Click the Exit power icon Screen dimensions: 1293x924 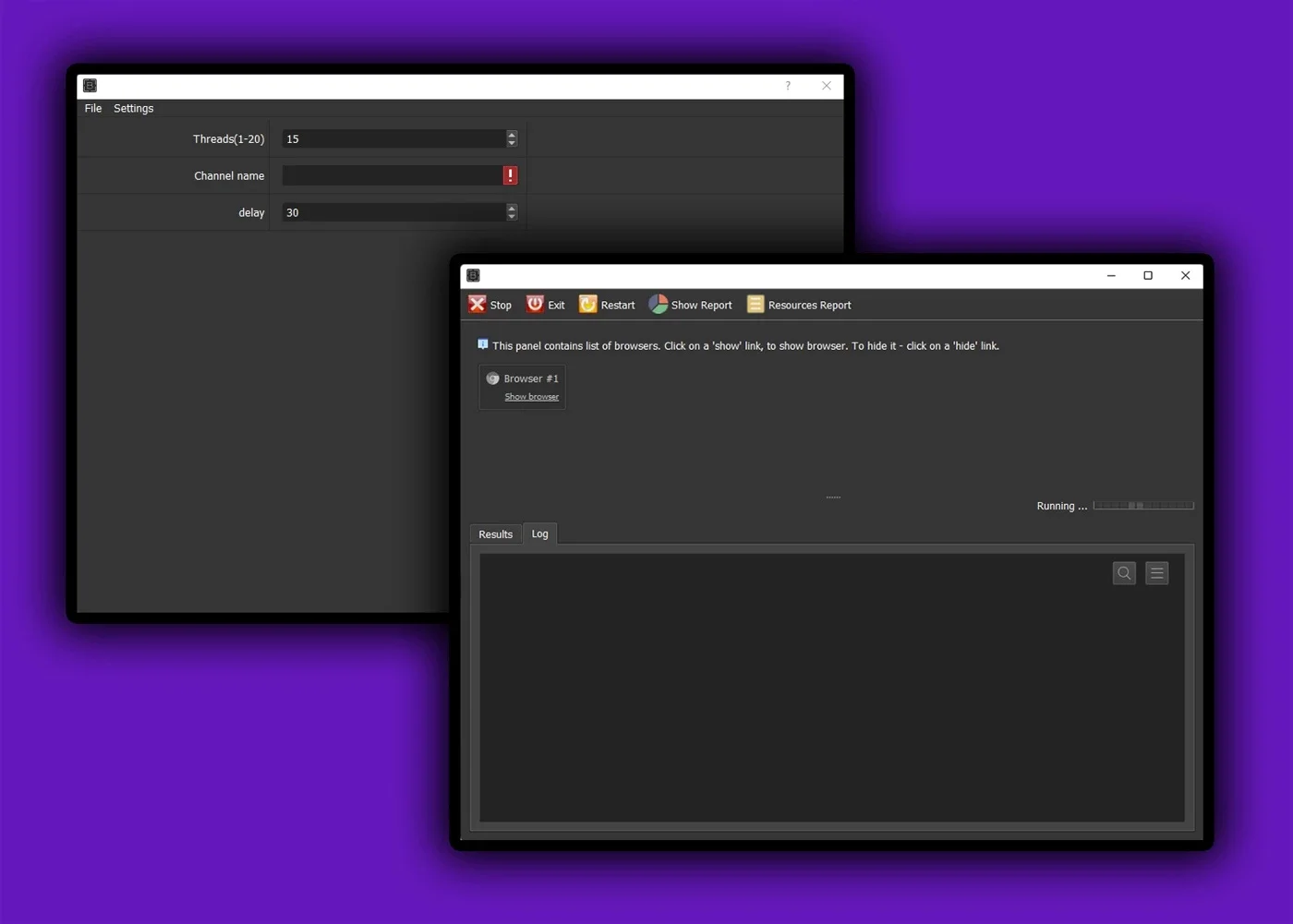(x=535, y=304)
